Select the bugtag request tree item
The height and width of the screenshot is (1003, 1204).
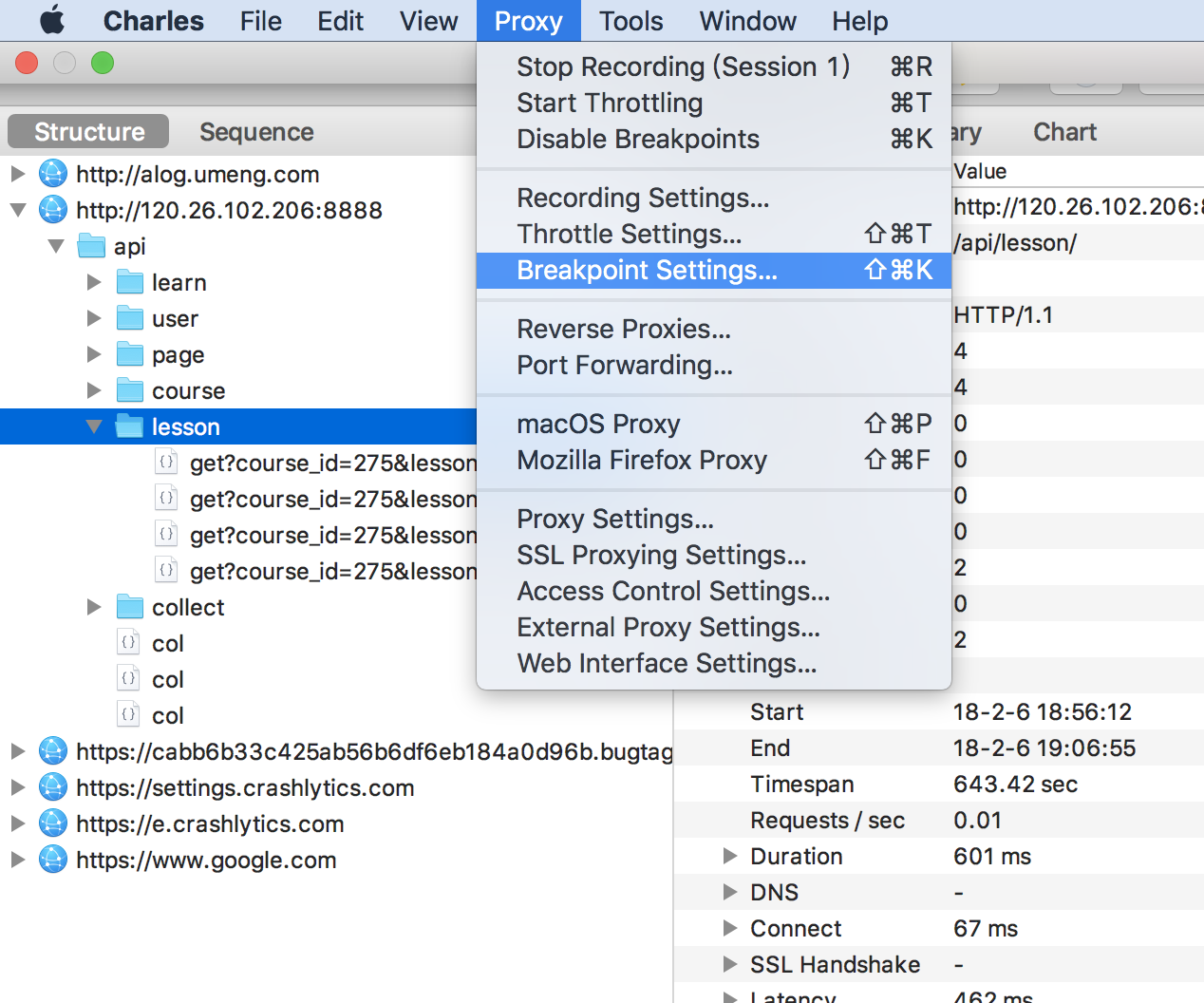(x=361, y=750)
